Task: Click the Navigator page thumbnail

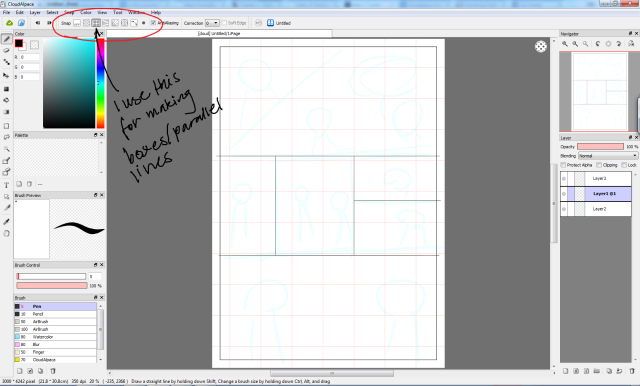Action: pyautogui.click(x=599, y=92)
